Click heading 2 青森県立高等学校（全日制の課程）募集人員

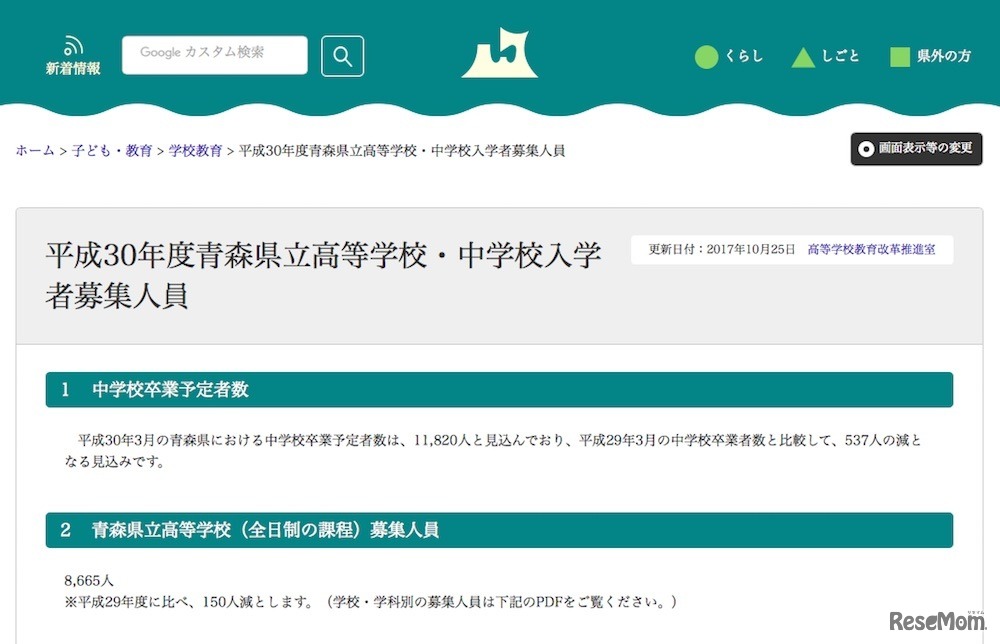(x=499, y=530)
